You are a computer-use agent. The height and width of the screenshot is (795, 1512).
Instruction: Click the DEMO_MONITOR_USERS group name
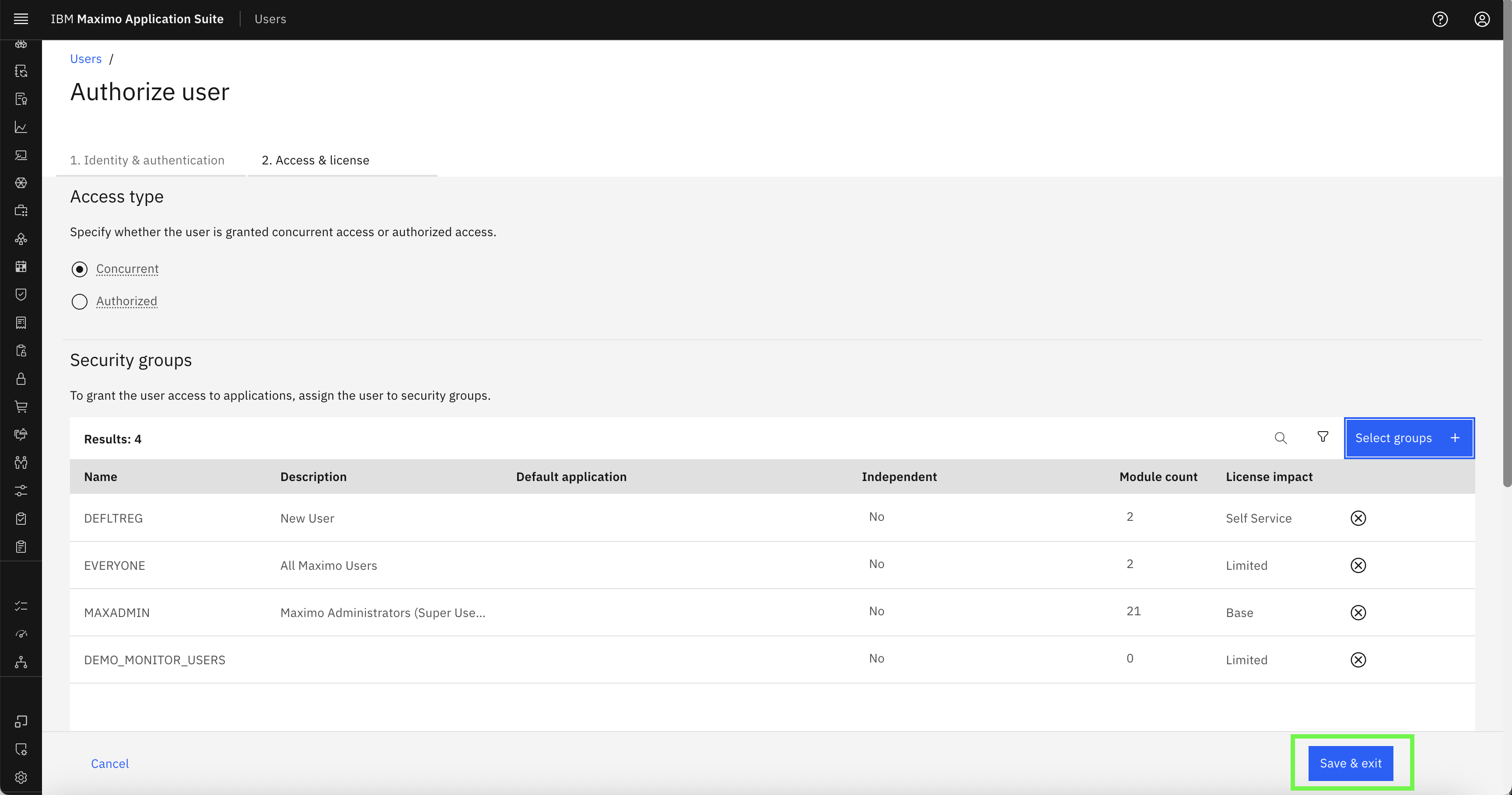point(154,659)
